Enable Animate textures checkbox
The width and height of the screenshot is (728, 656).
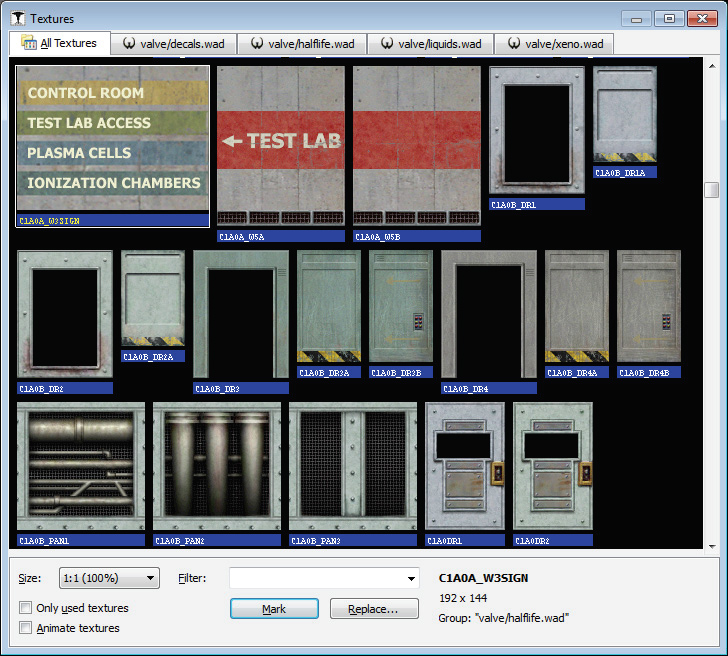click(x=26, y=628)
